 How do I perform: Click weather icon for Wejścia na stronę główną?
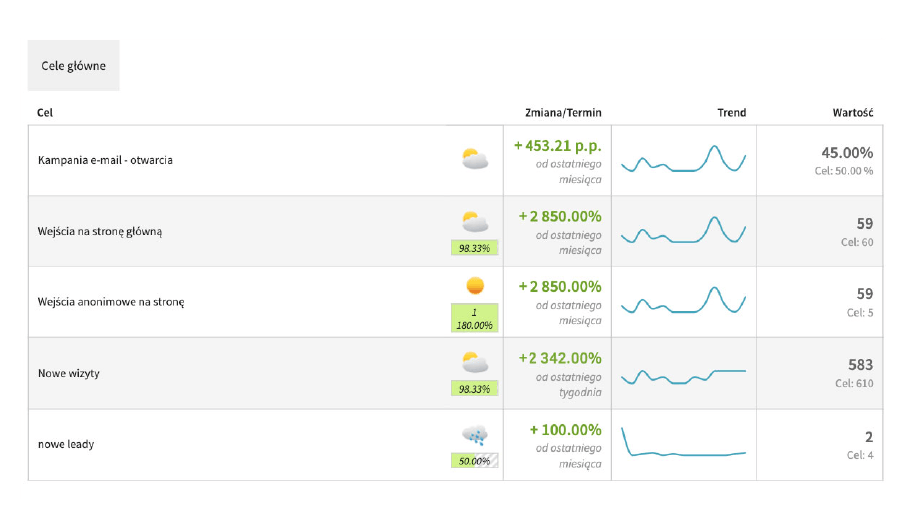point(475,221)
